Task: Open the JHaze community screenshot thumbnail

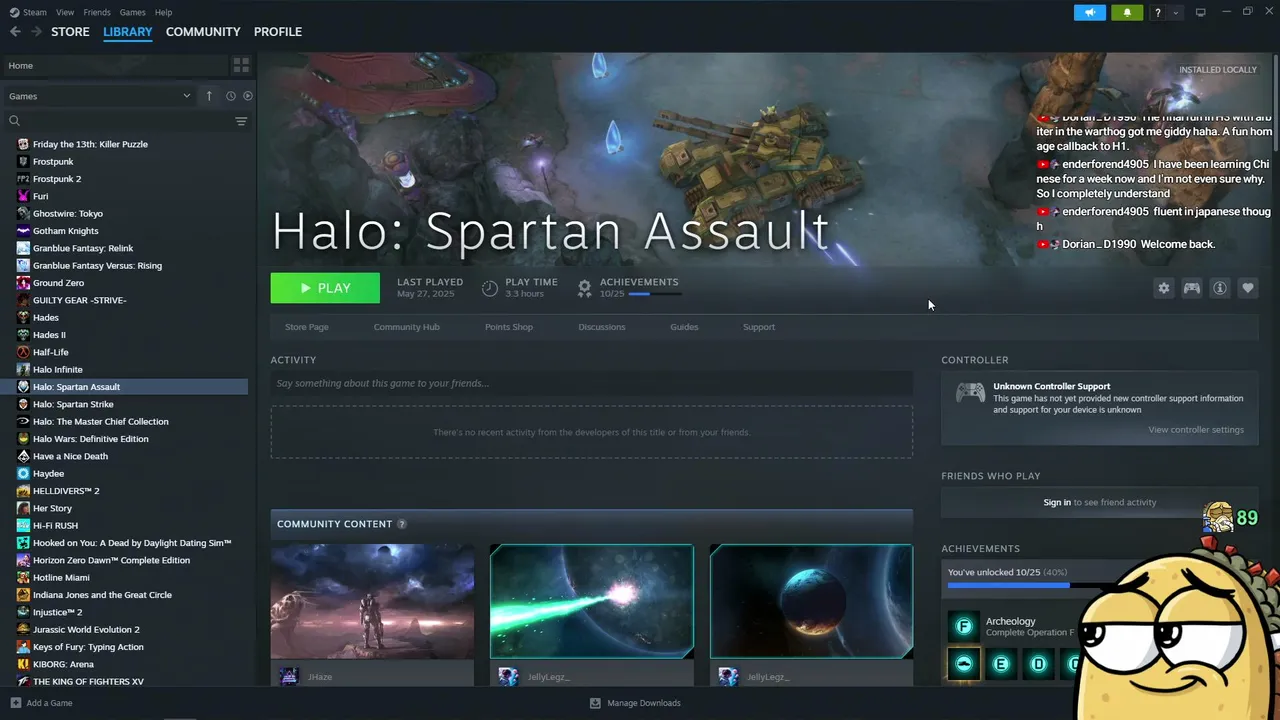Action: (372, 602)
